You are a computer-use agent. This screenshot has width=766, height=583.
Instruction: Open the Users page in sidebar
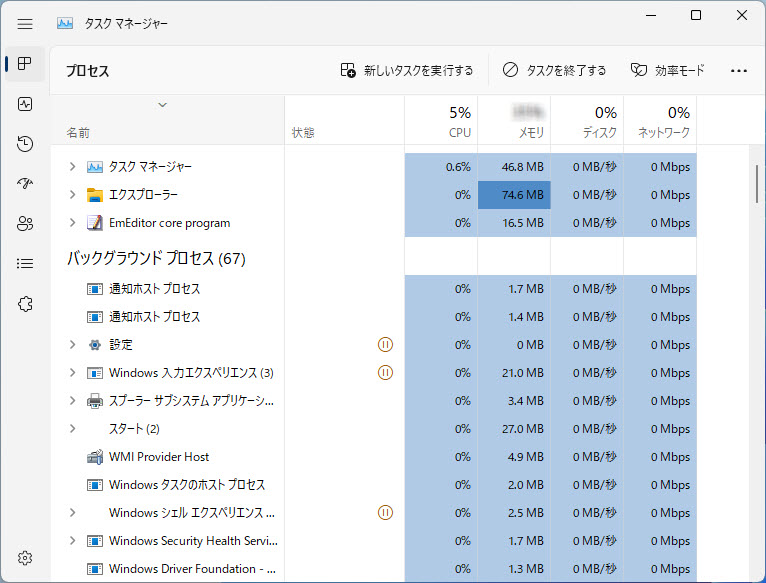click(x=26, y=224)
